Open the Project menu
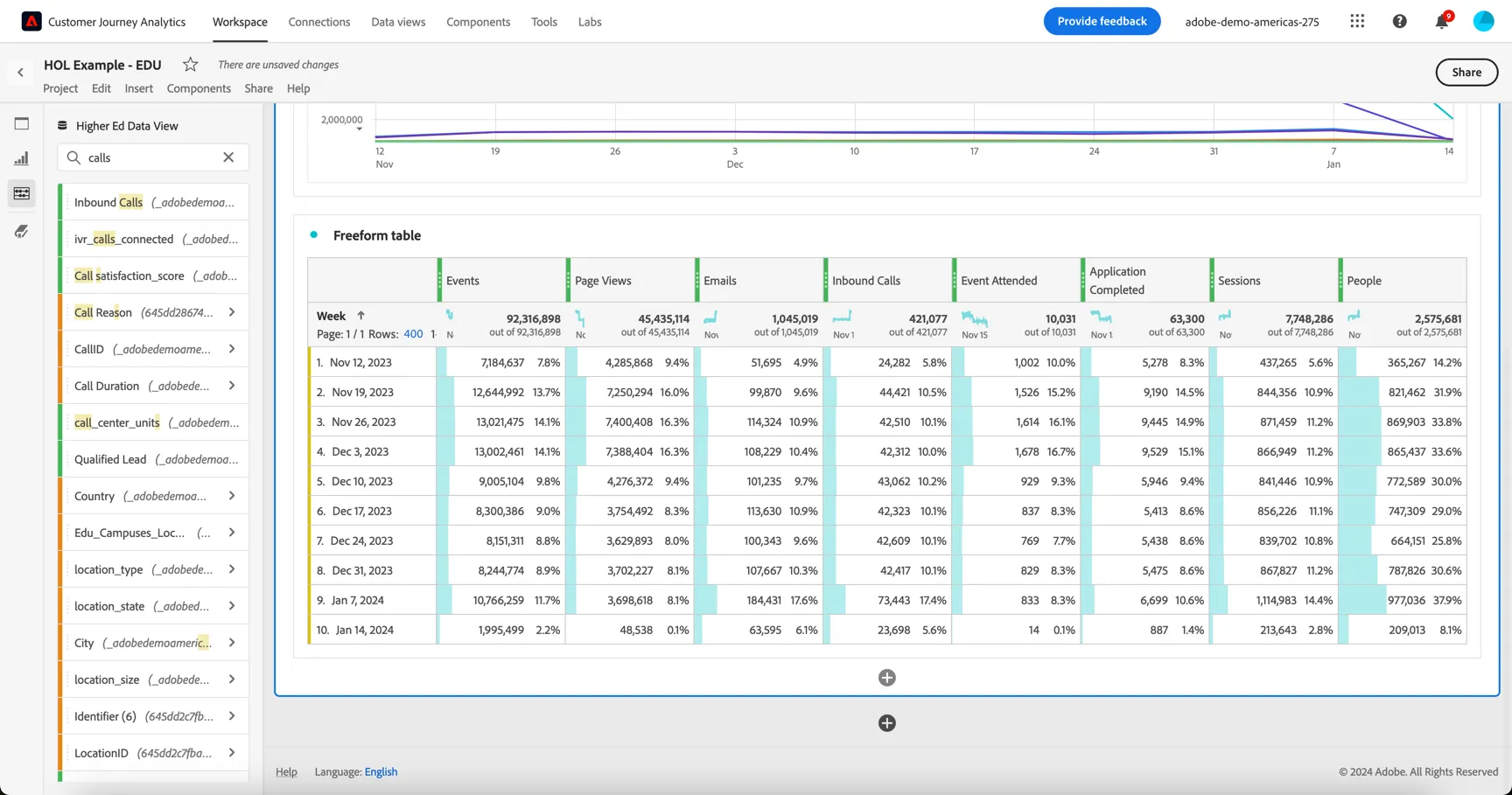 [60, 88]
